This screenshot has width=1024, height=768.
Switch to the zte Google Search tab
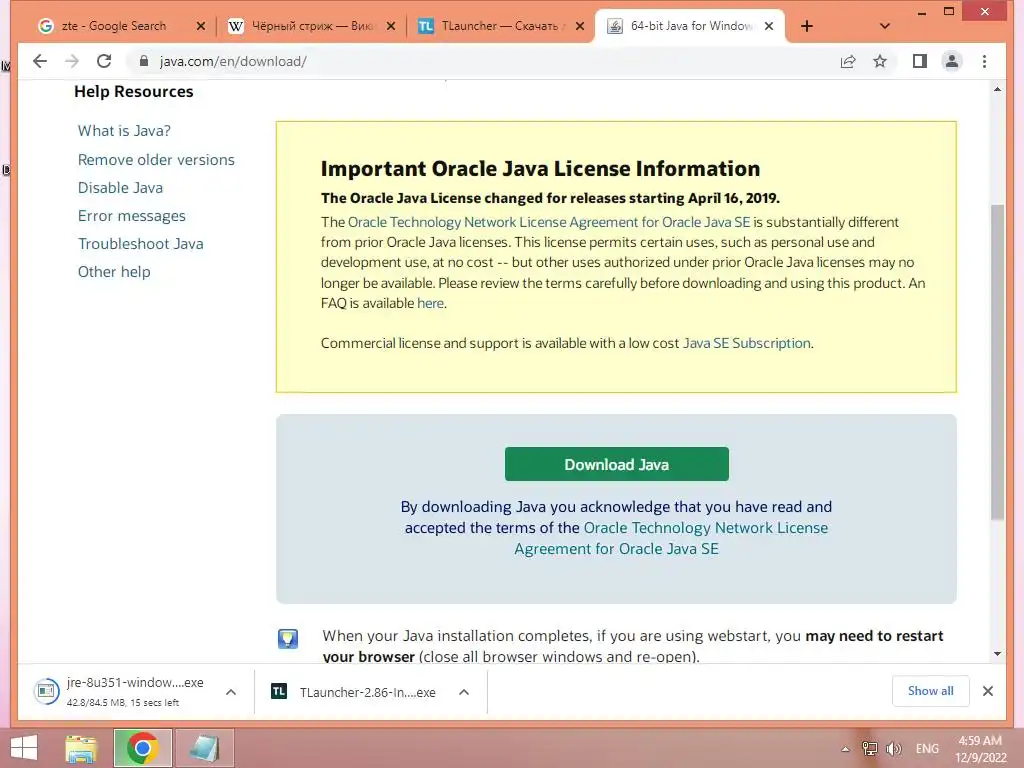114,26
